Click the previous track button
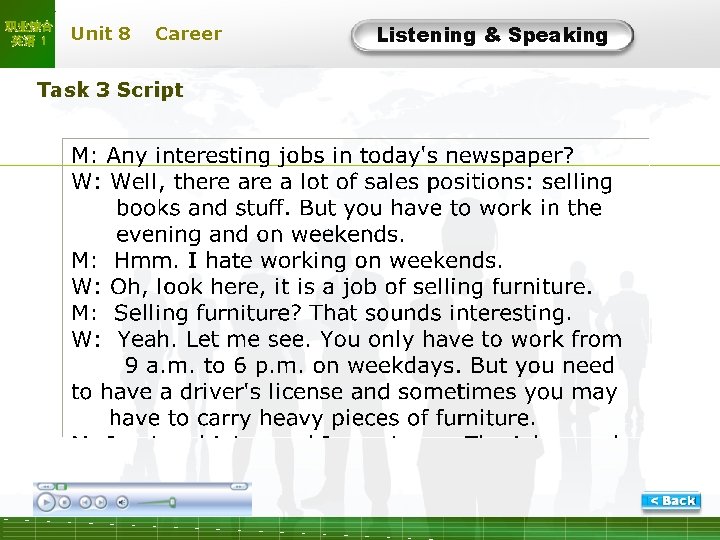The width and height of the screenshot is (720, 540). pos(85,502)
